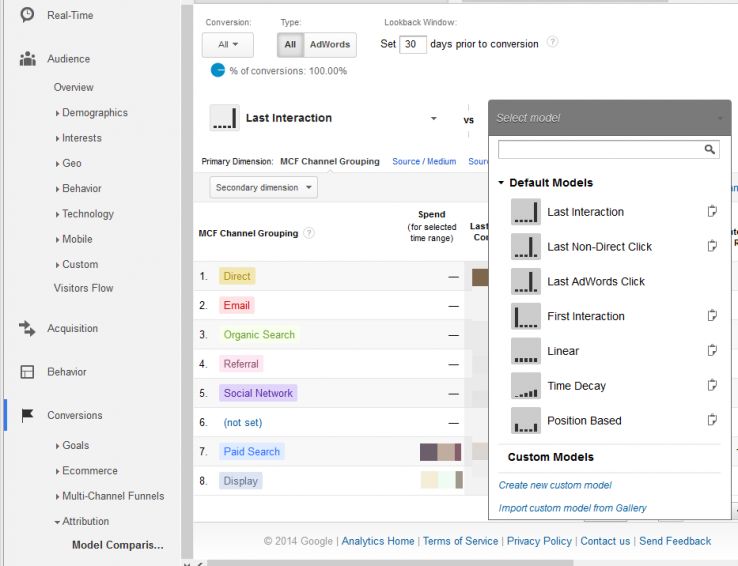Image resolution: width=738 pixels, height=566 pixels.
Task: Click Import custom model from Gallery
Action: pos(572,508)
